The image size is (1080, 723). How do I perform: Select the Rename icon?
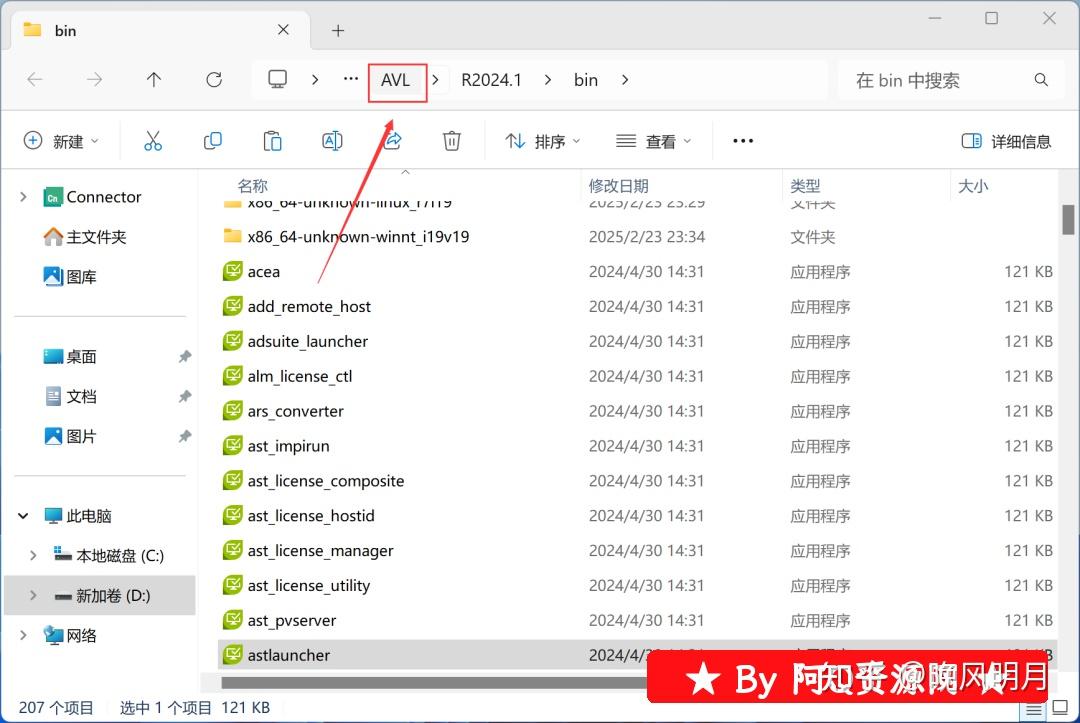[x=332, y=140]
